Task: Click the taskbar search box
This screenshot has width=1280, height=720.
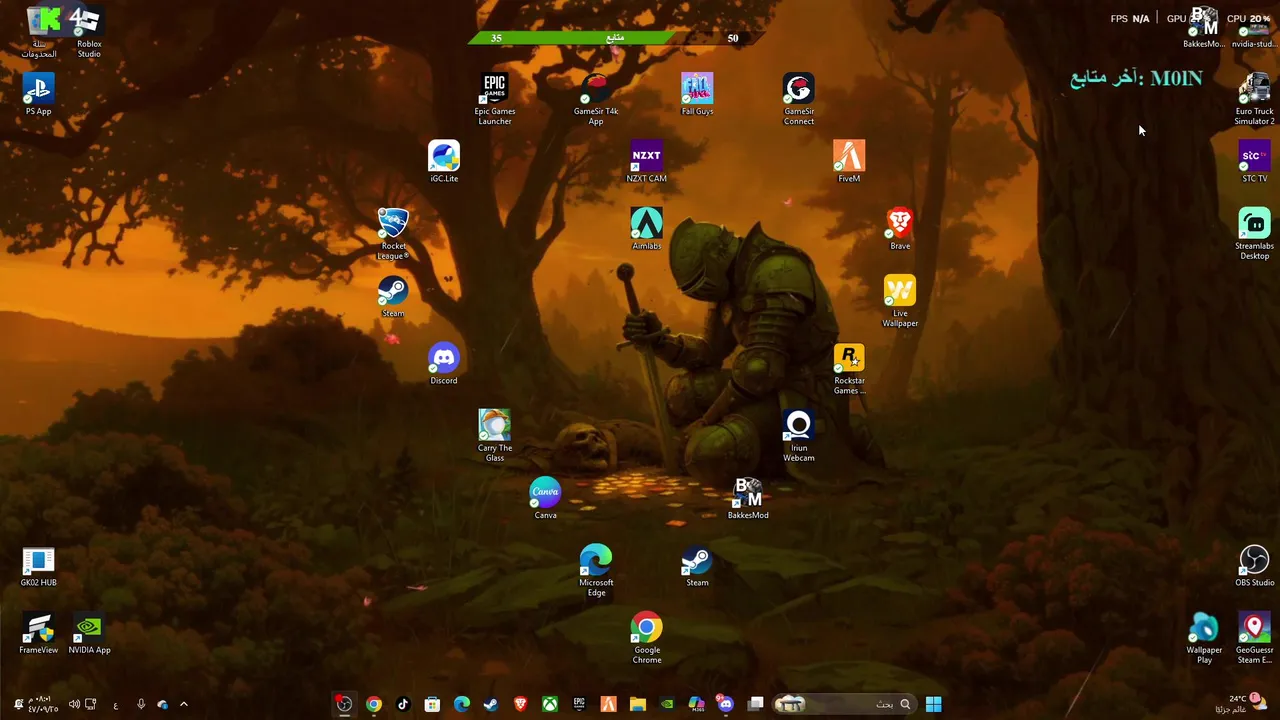Action: click(x=845, y=704)
